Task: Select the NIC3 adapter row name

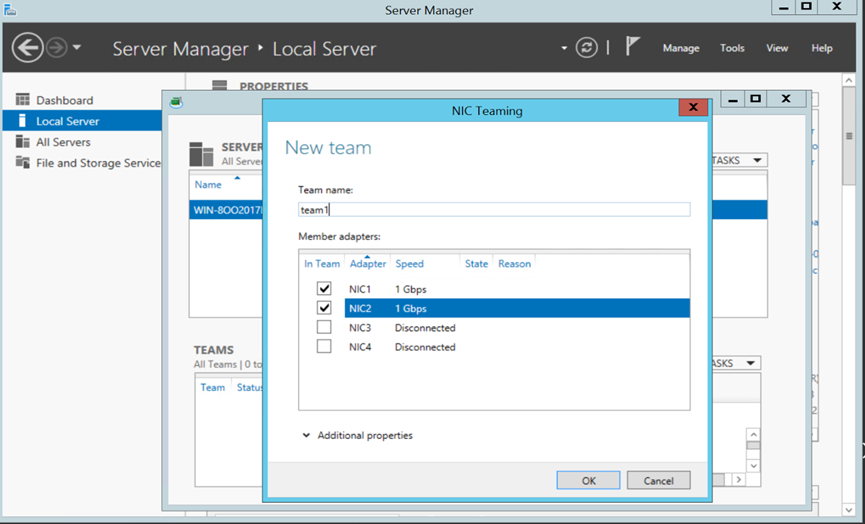Action: click(x=360, y=328)
